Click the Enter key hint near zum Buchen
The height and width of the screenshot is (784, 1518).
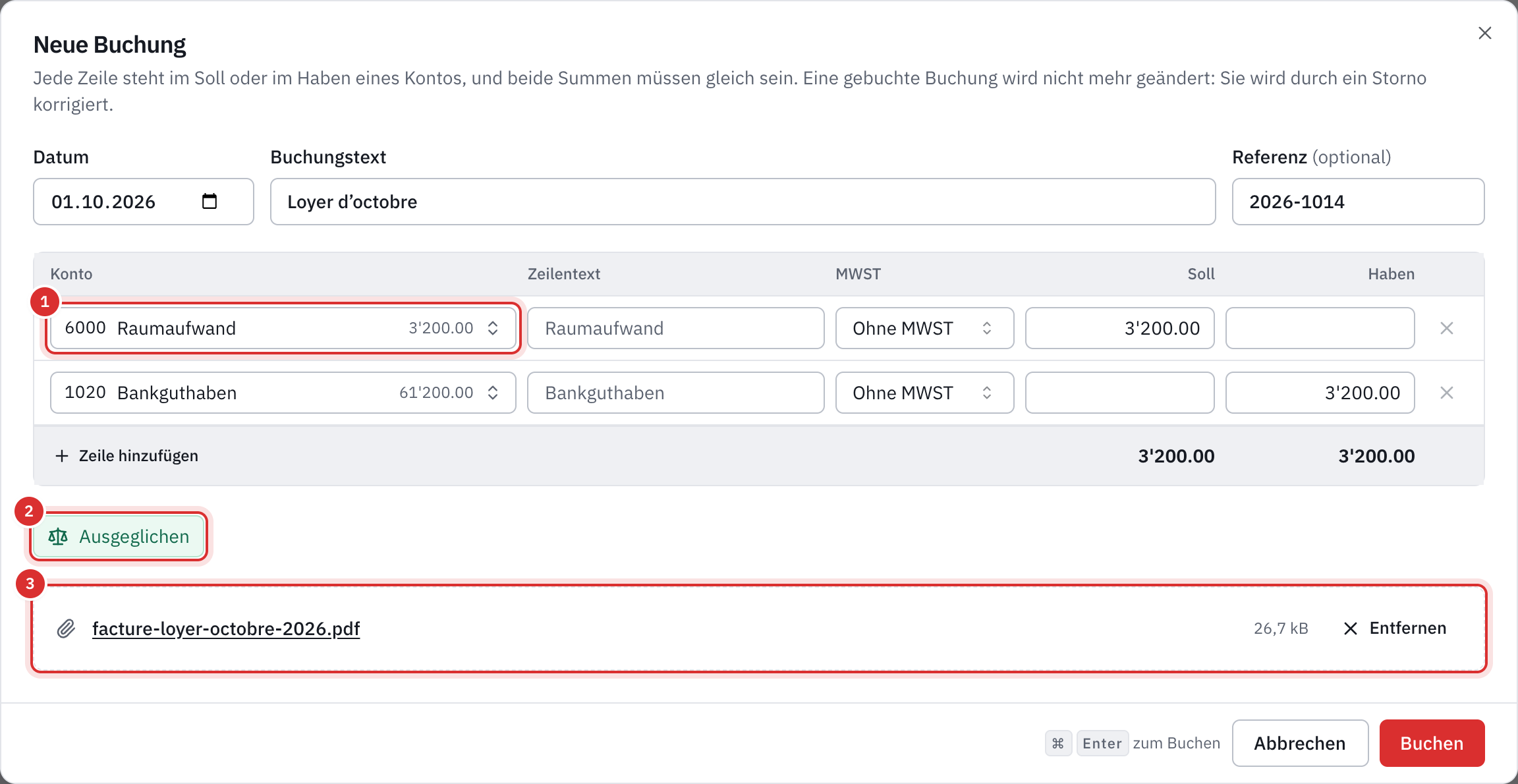tap(1102, 743)
